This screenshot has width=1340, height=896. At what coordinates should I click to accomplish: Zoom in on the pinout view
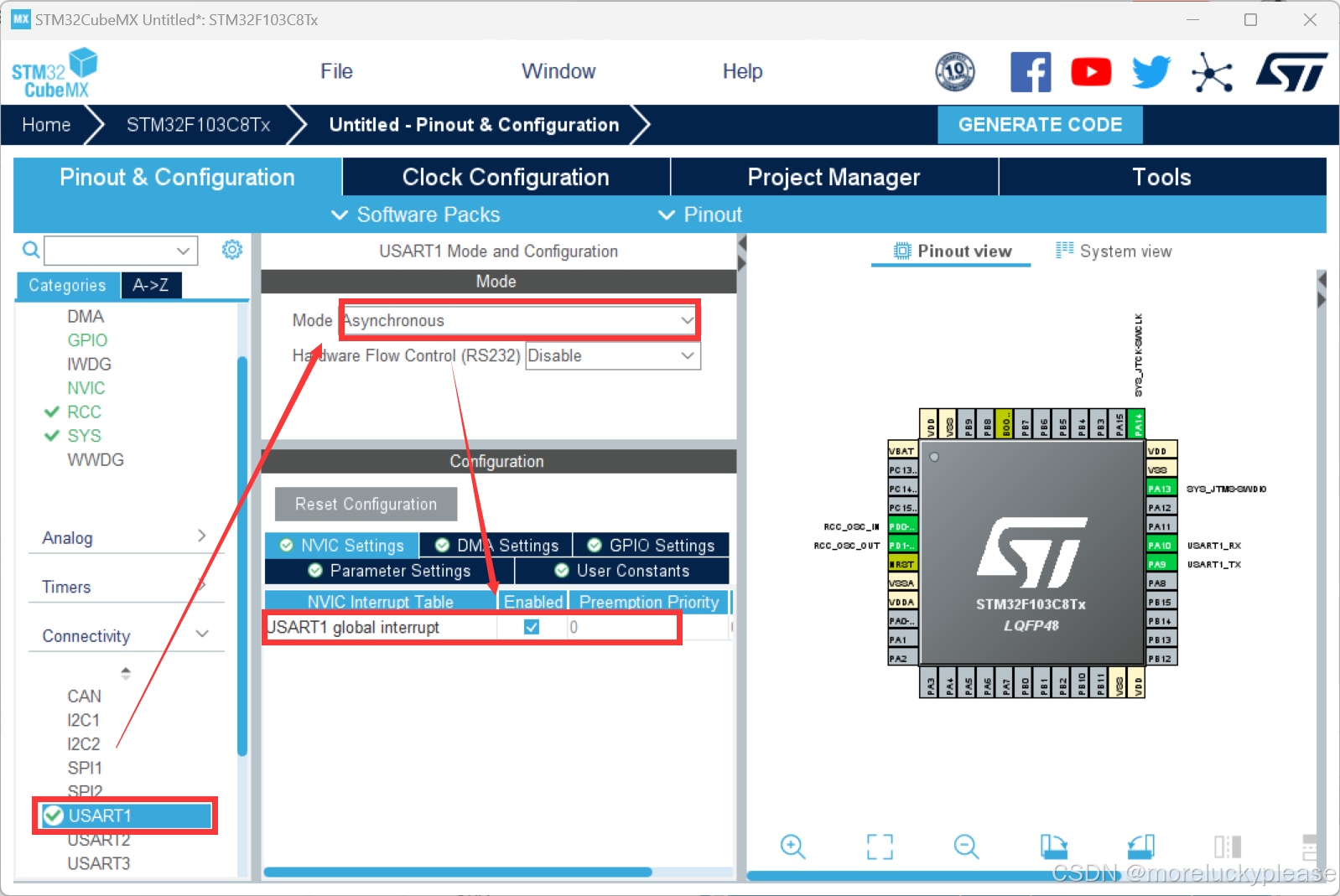[792, 847]
